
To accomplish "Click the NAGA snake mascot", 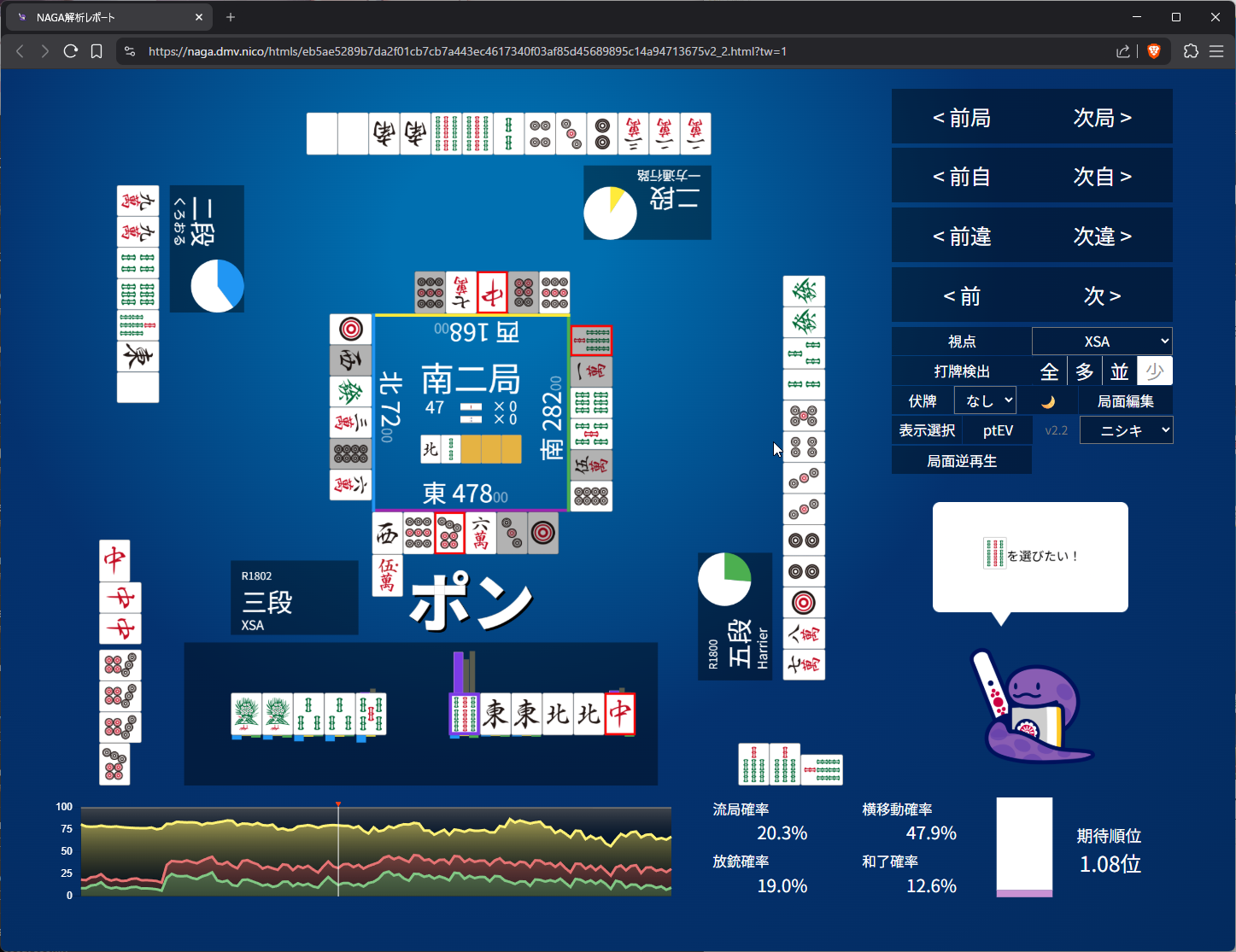I will pos(1031,707).
